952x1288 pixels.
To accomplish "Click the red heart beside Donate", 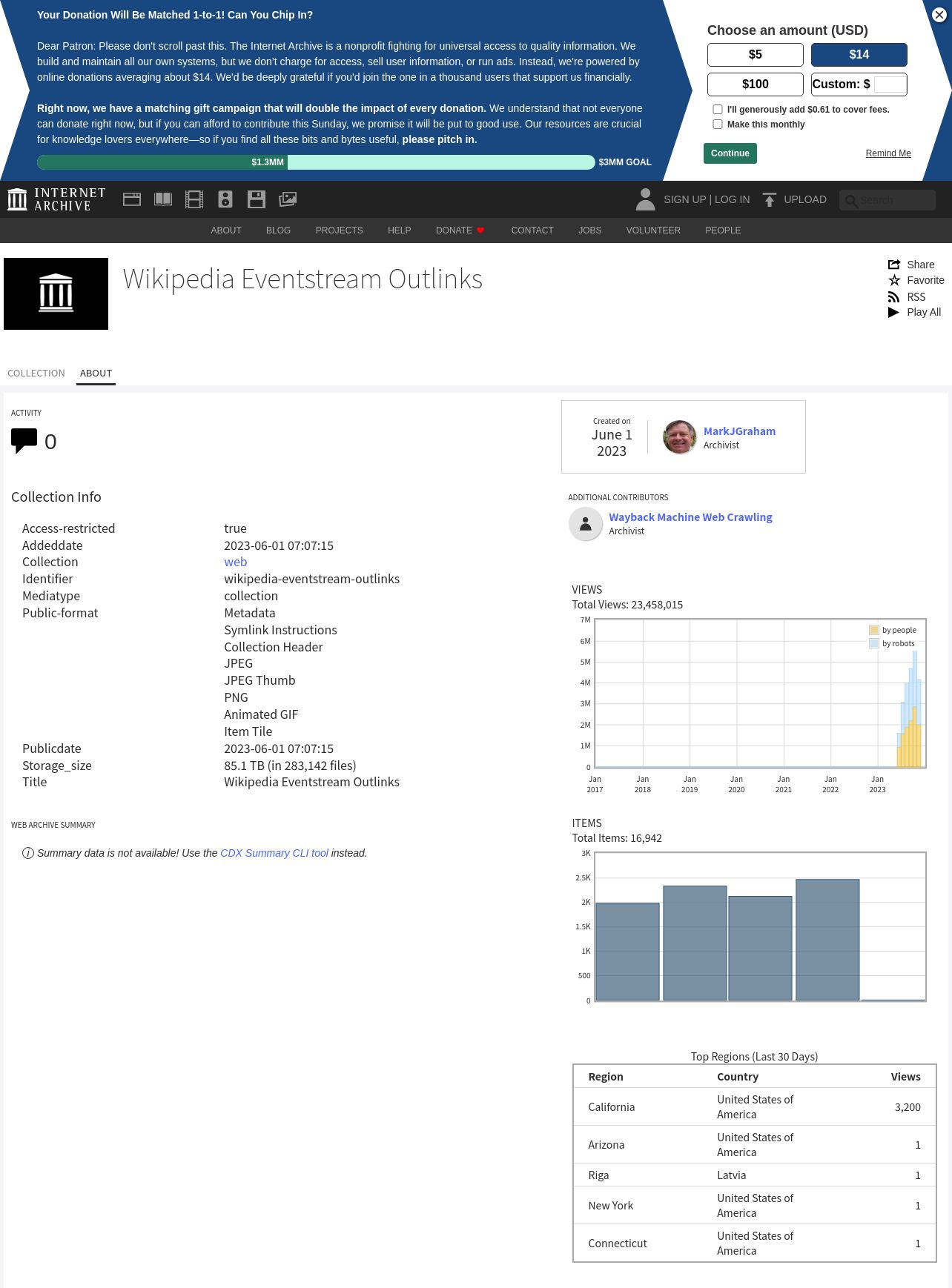I will (x=480, y=230).
